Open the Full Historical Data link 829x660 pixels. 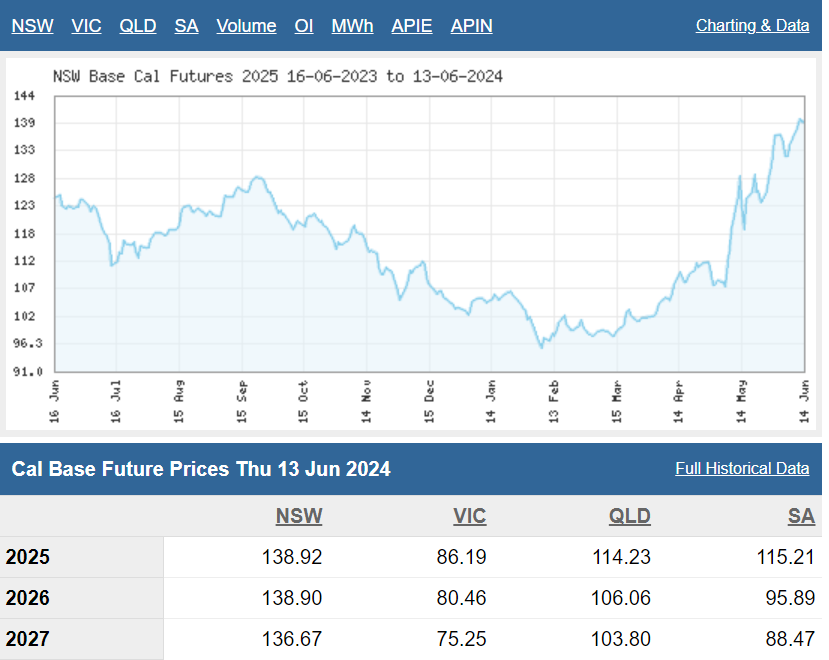click(x=742, y=468)
